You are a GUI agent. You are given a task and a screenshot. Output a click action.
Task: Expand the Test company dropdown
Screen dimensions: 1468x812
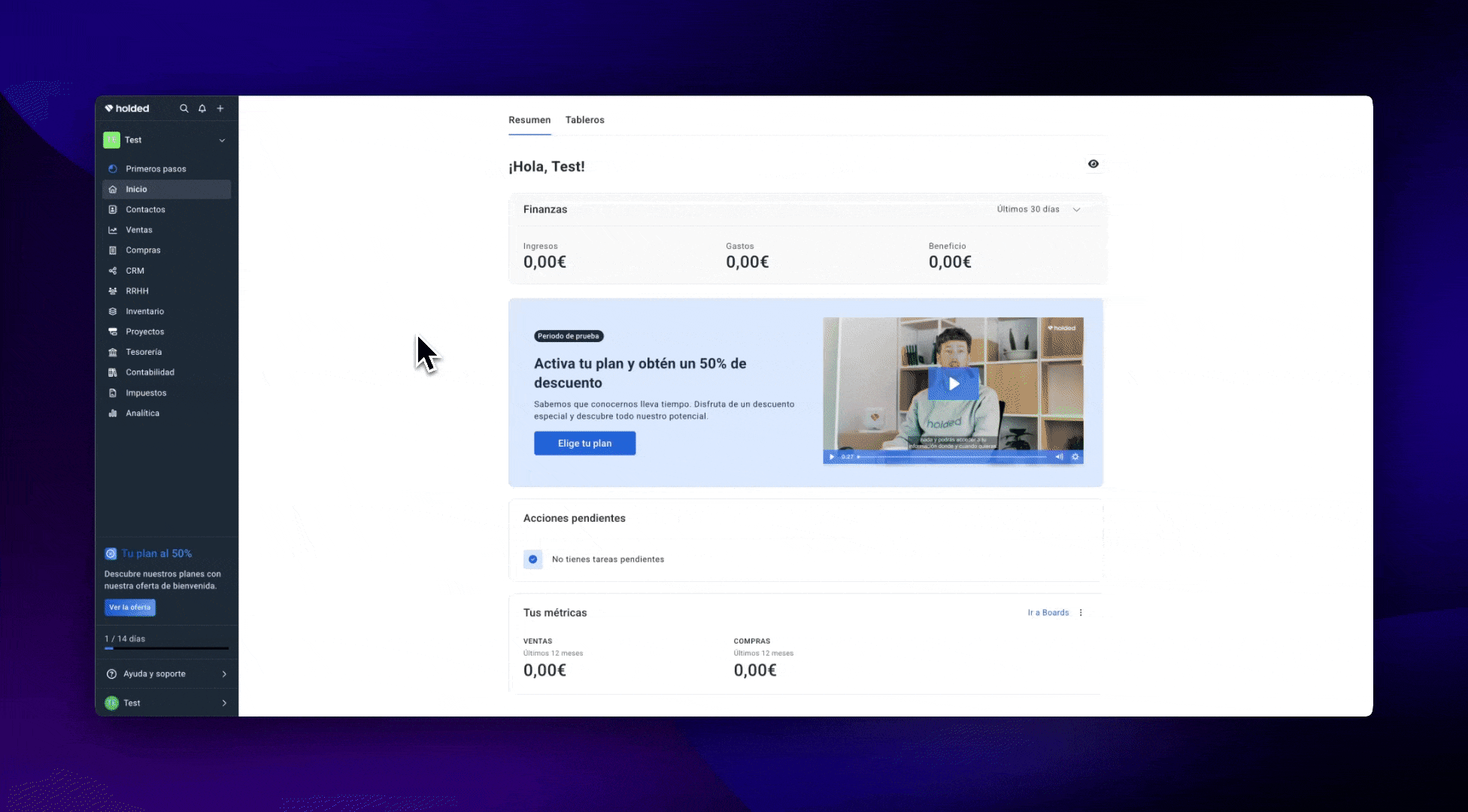click(x=222, y=141)
